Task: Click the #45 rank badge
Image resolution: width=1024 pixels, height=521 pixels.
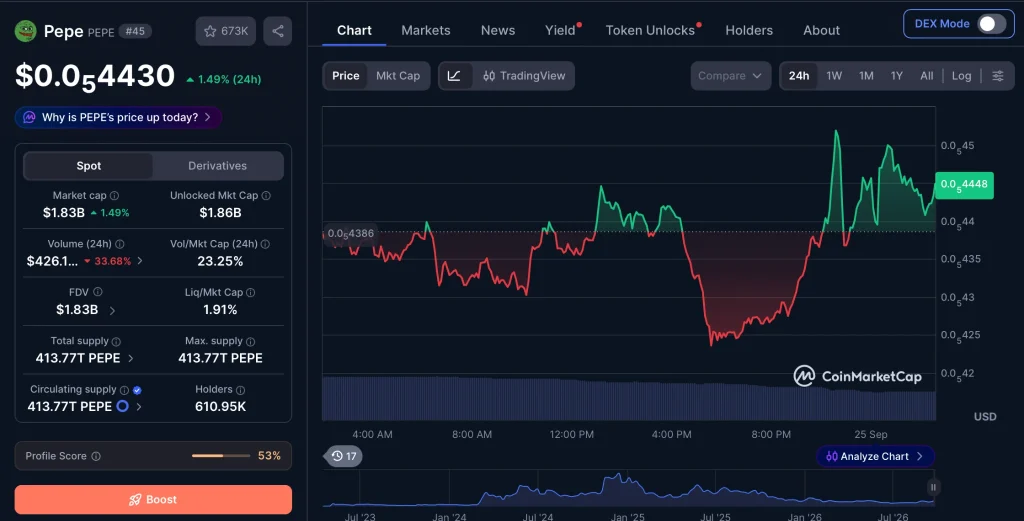Action: pyautogui.click(x=135, y=31)
